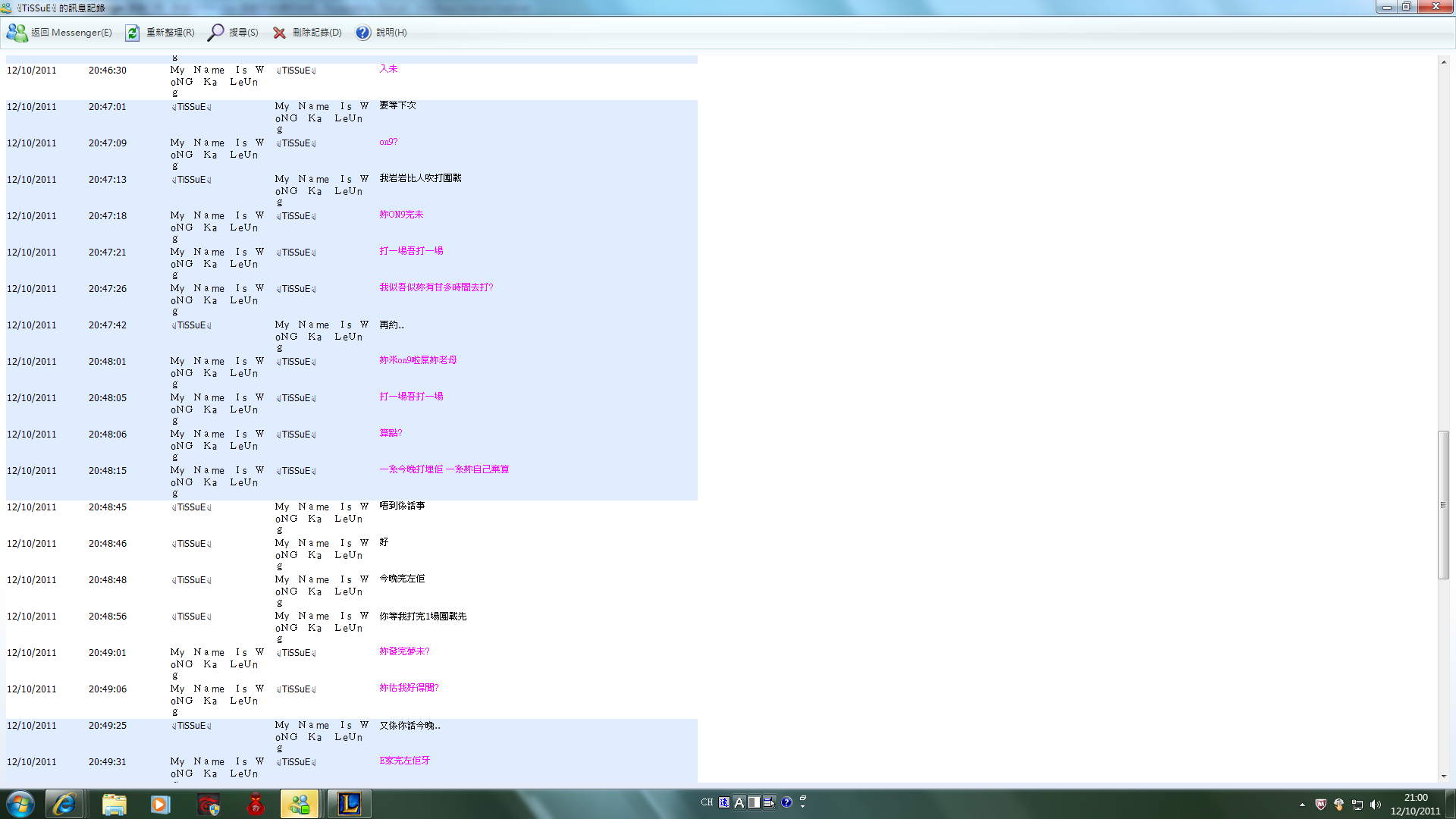Click the vertical scrollbar up arrow
This screenshot has width=1456, height=819.
[1443, 62]
